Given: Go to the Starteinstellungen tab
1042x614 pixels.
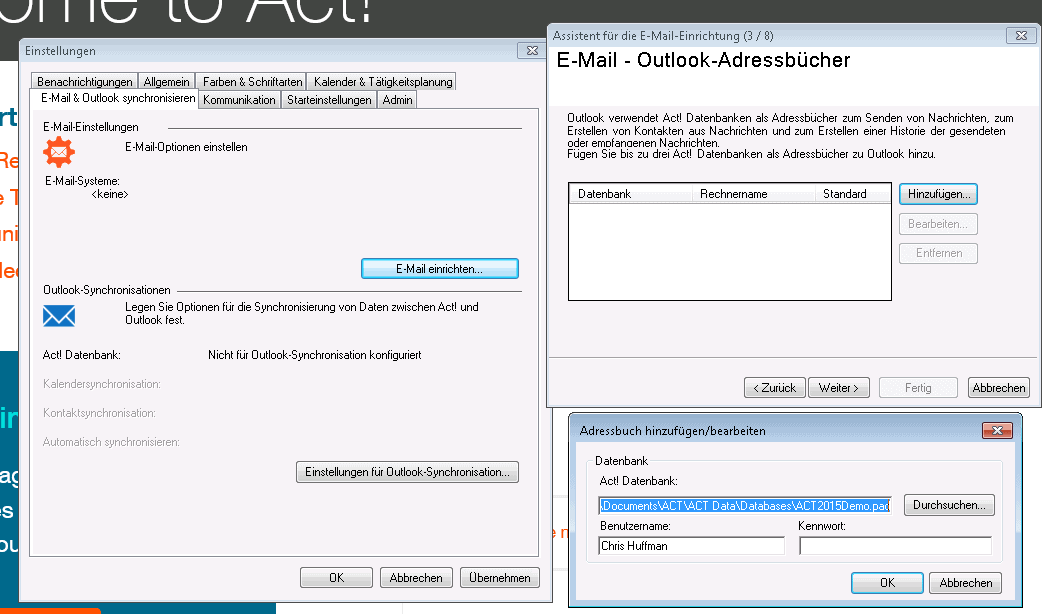Looking at the screenshot, I should 329,100.
